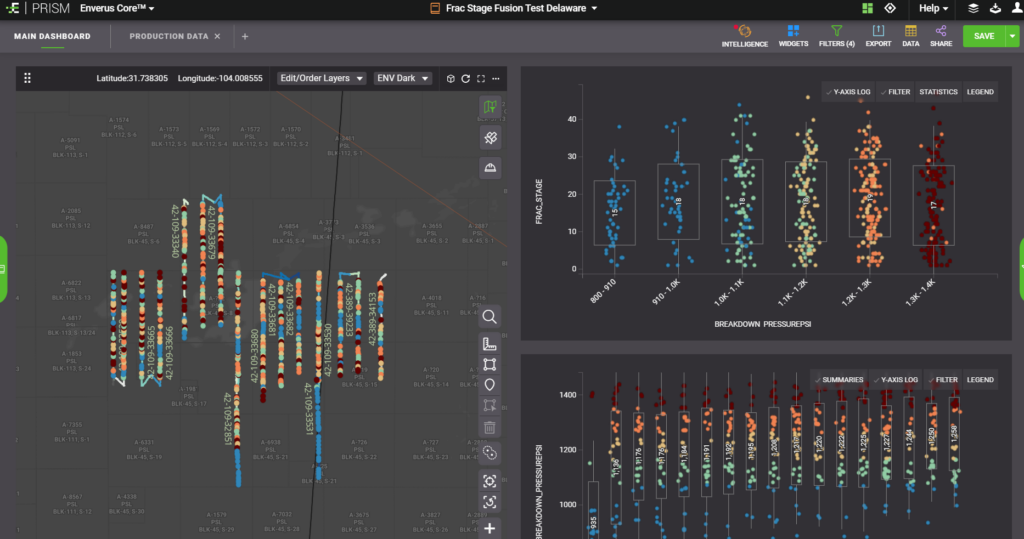Open the Widgets menu

793,34
